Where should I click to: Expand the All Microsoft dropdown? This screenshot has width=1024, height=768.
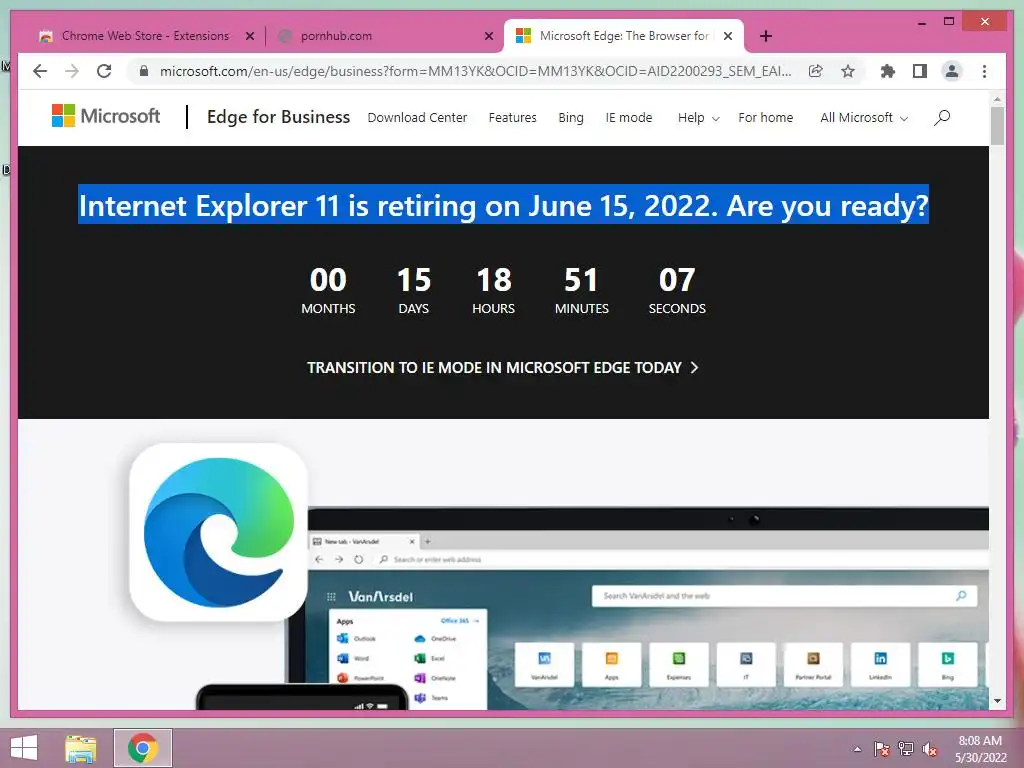coord(864,118)
